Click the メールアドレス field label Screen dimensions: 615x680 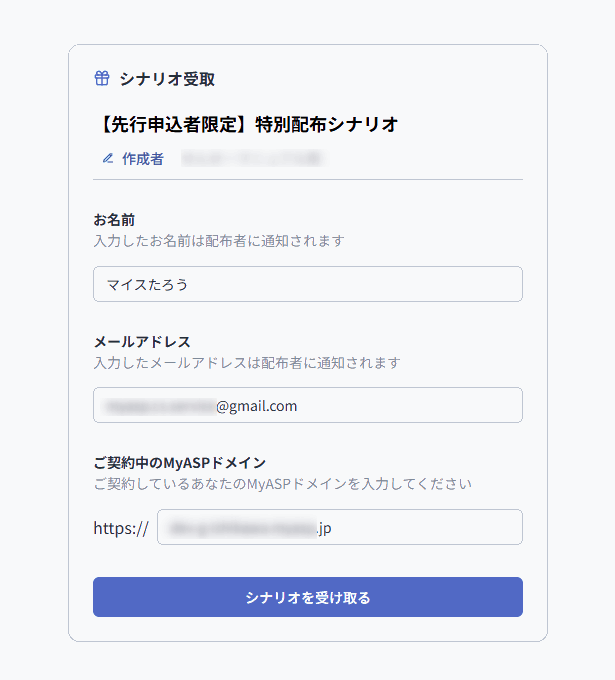(142, 341)
